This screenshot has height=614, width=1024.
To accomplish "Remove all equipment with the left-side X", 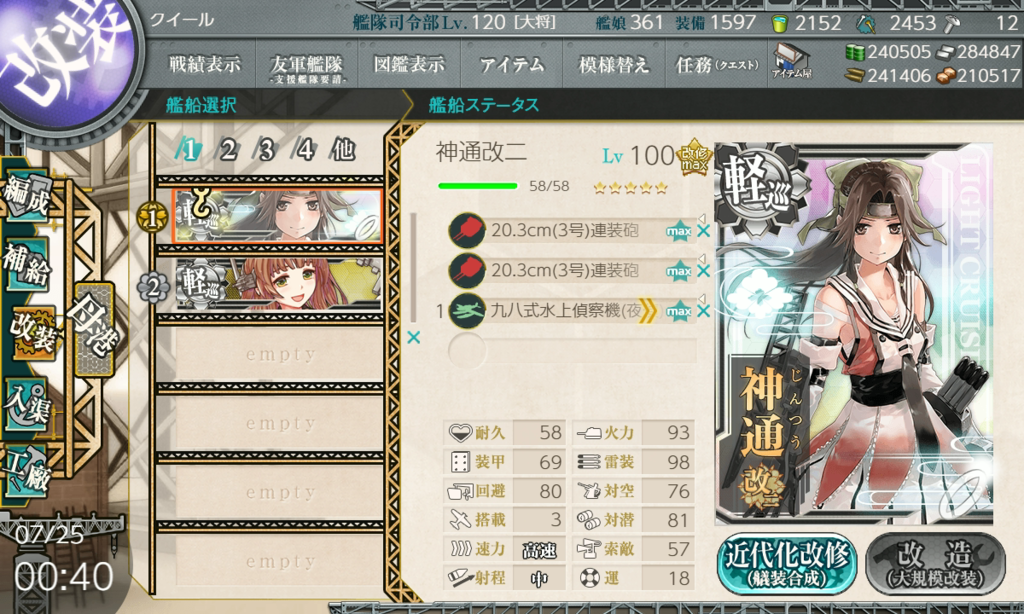I will click(413, 337).
